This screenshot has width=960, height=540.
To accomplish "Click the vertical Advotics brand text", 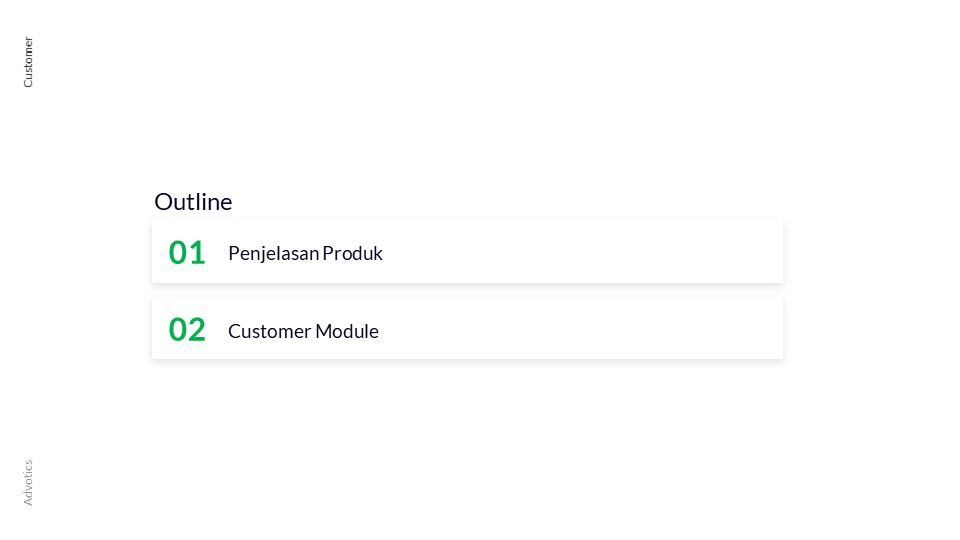I will pos(28,482).
